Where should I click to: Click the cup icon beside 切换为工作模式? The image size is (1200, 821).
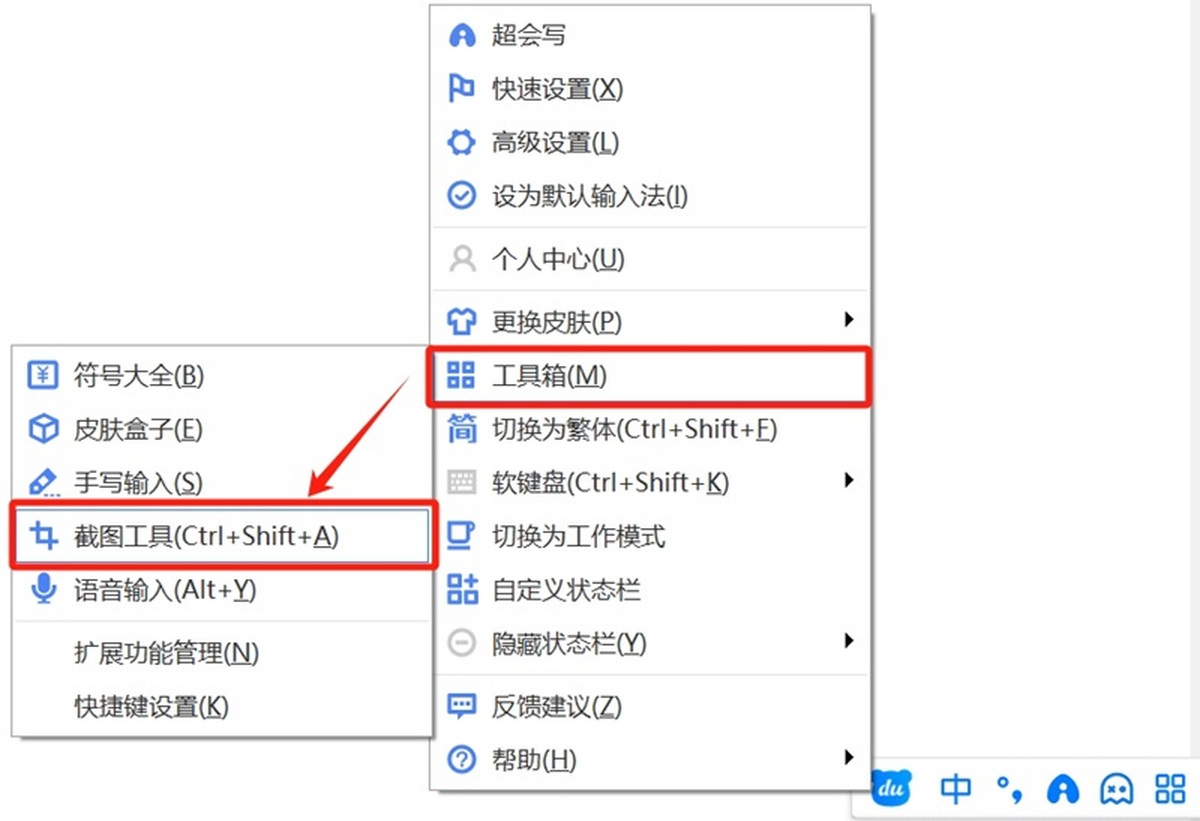(461, 537)
